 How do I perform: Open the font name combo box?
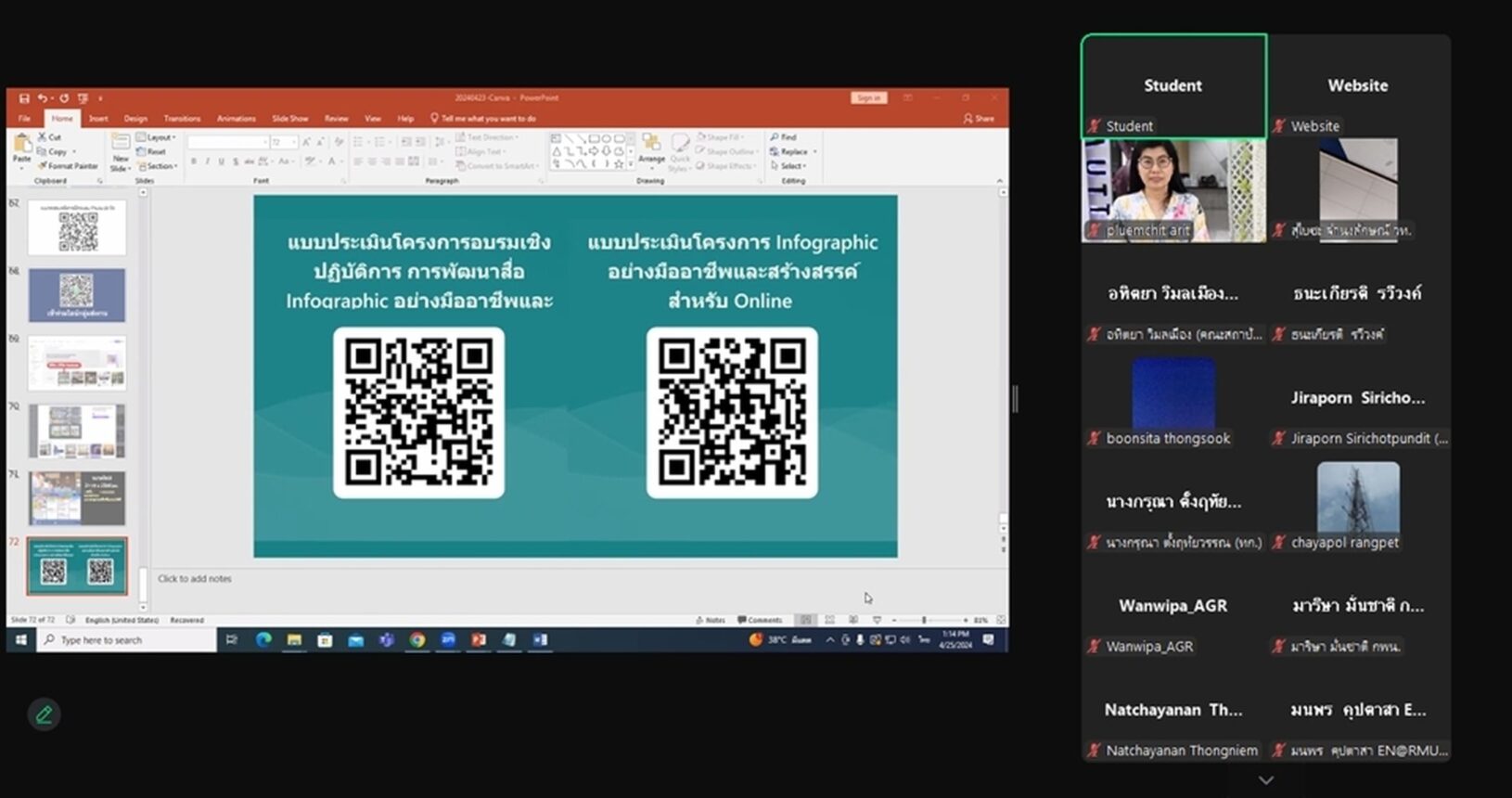(227, 142)
